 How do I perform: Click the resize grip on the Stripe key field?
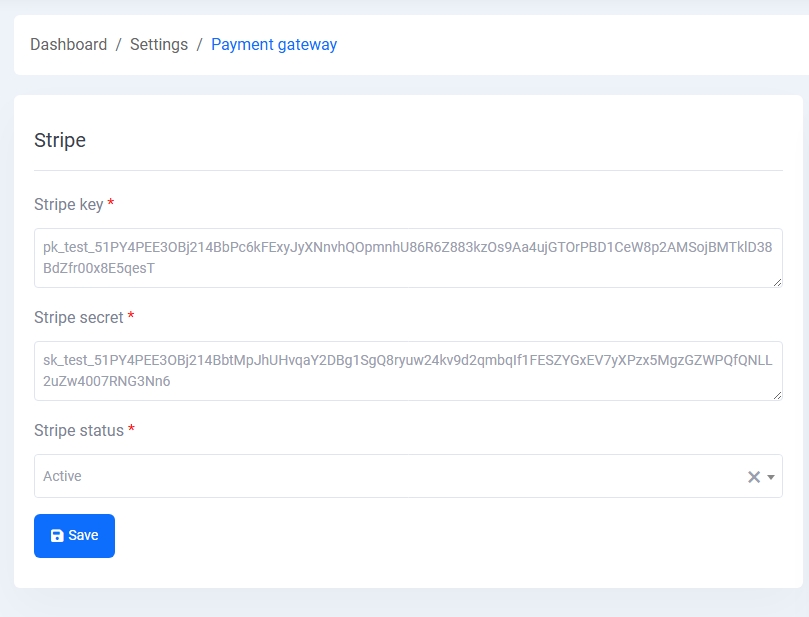click(778, 282)
